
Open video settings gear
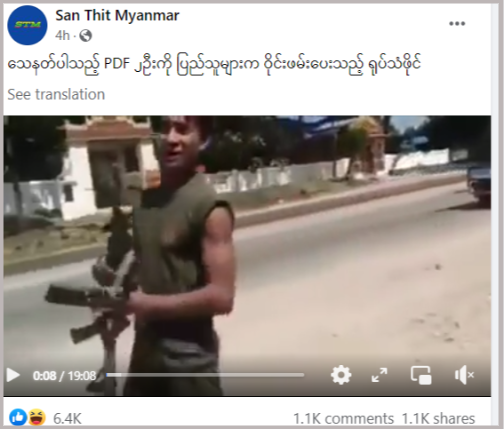coord(341,375)
